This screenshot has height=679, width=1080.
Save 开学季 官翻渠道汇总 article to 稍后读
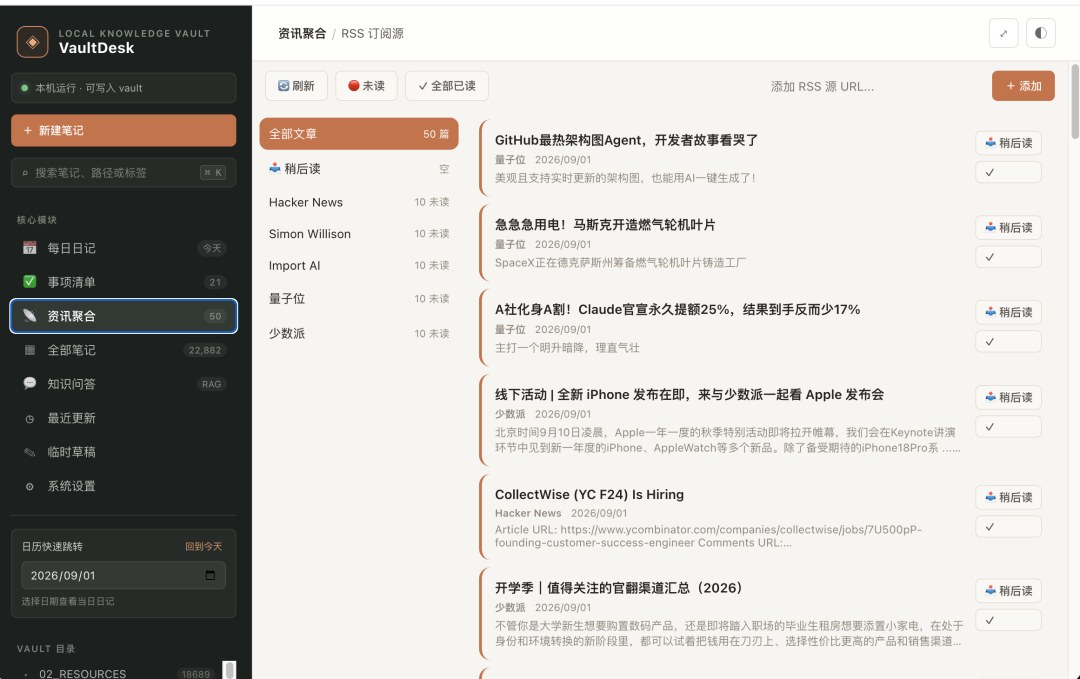[x=1008, y=591]
